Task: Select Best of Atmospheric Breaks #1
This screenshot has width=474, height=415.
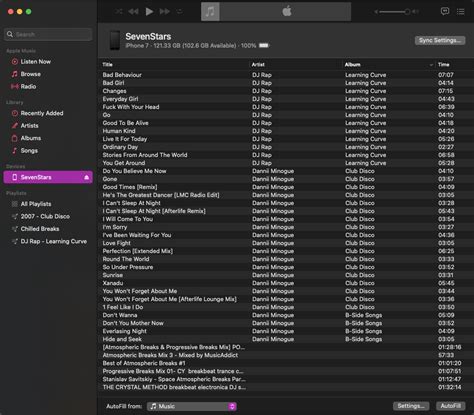Action: 286,363
